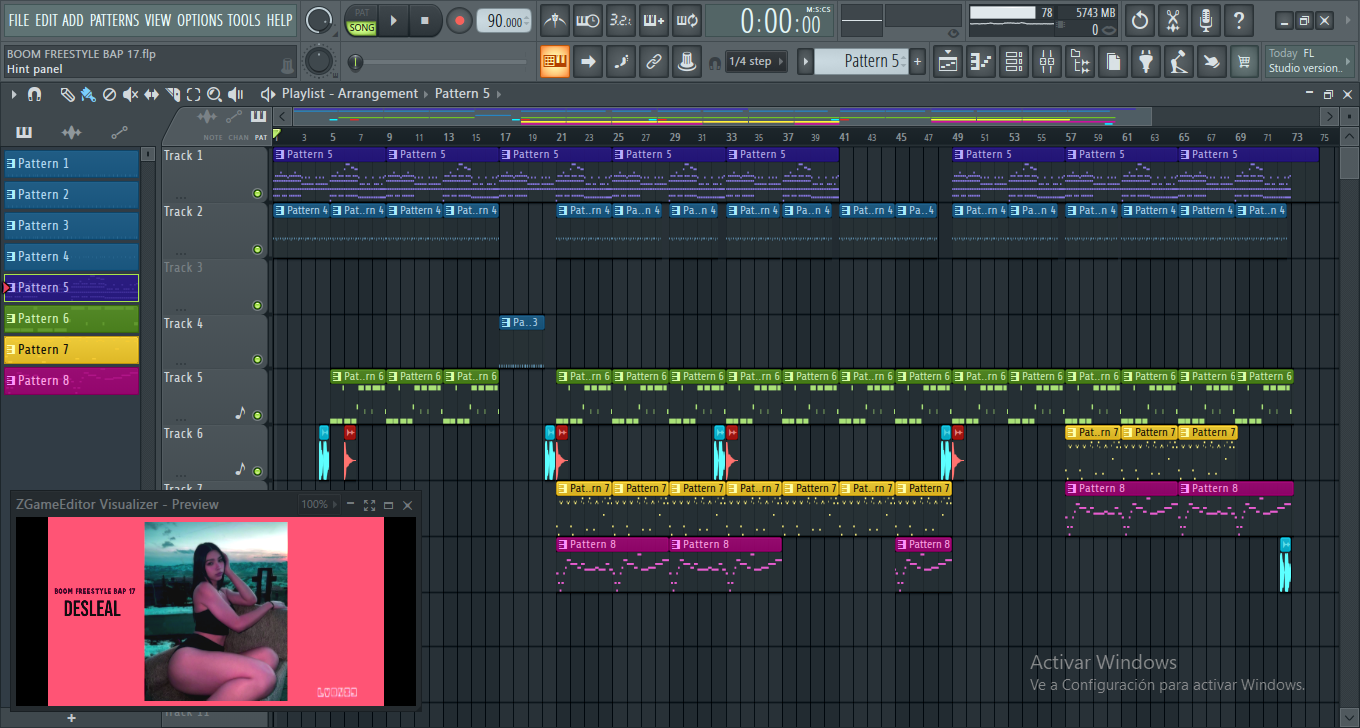The image size is (1360, 728).
Task: Open the EDIT menu
Action: pos(46,20)
